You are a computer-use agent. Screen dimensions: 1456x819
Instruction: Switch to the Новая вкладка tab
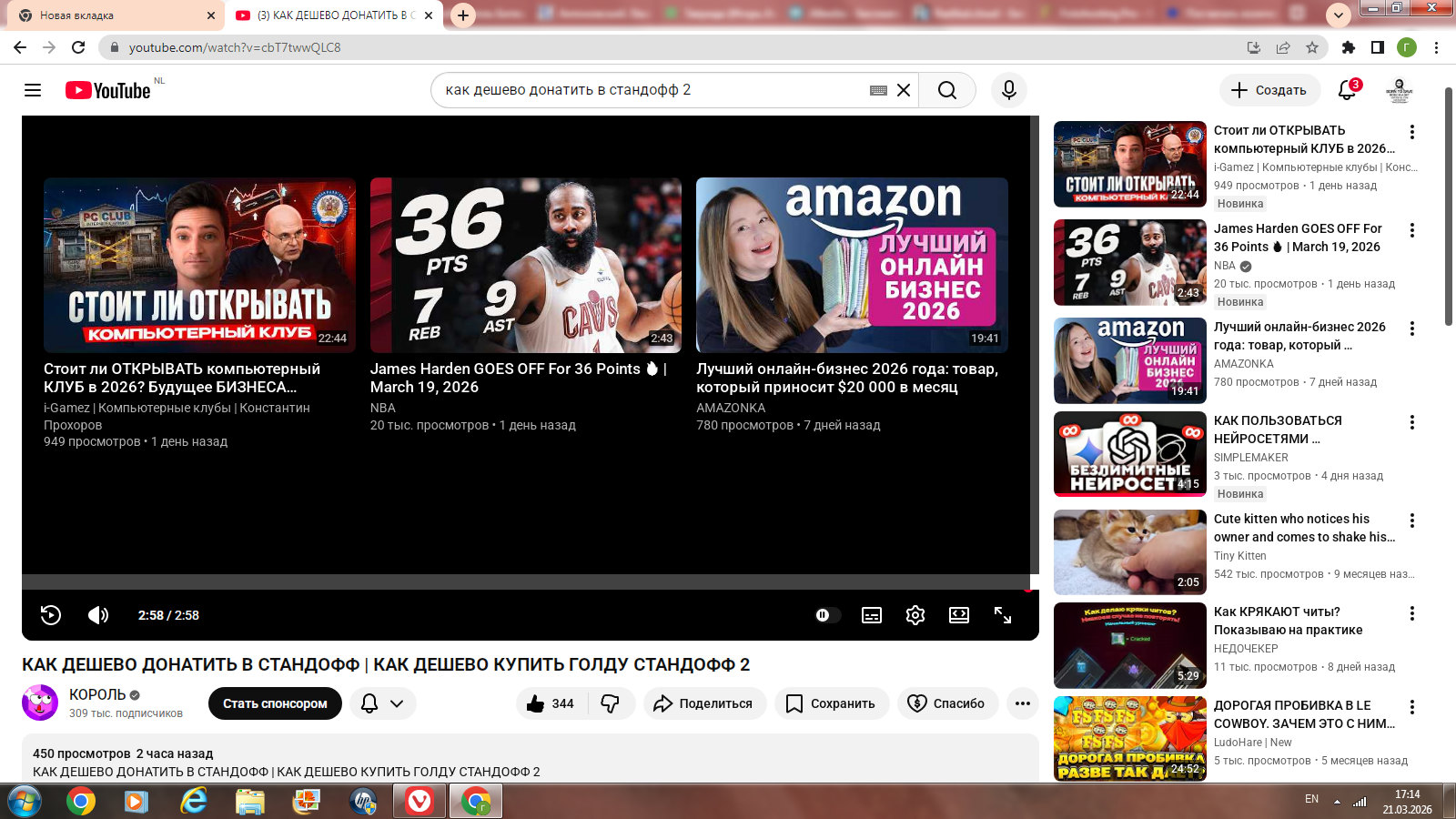click(x=114, y=15)
